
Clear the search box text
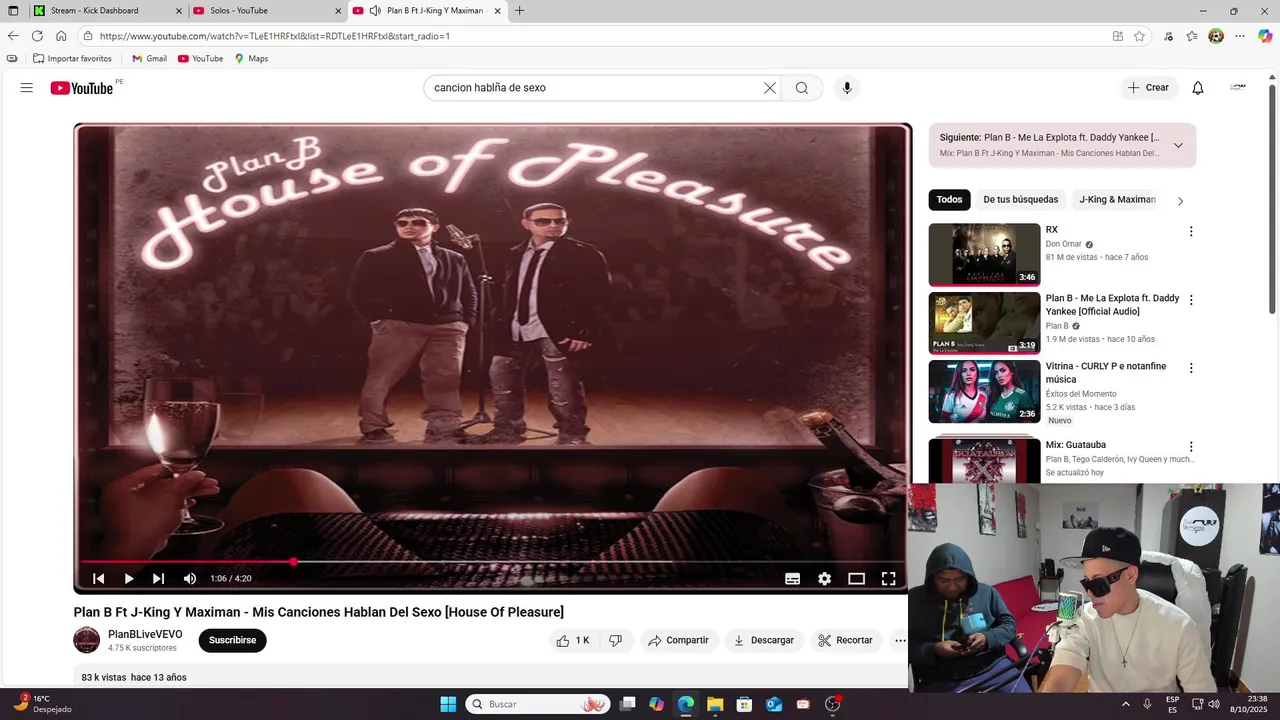coord(769,88)
